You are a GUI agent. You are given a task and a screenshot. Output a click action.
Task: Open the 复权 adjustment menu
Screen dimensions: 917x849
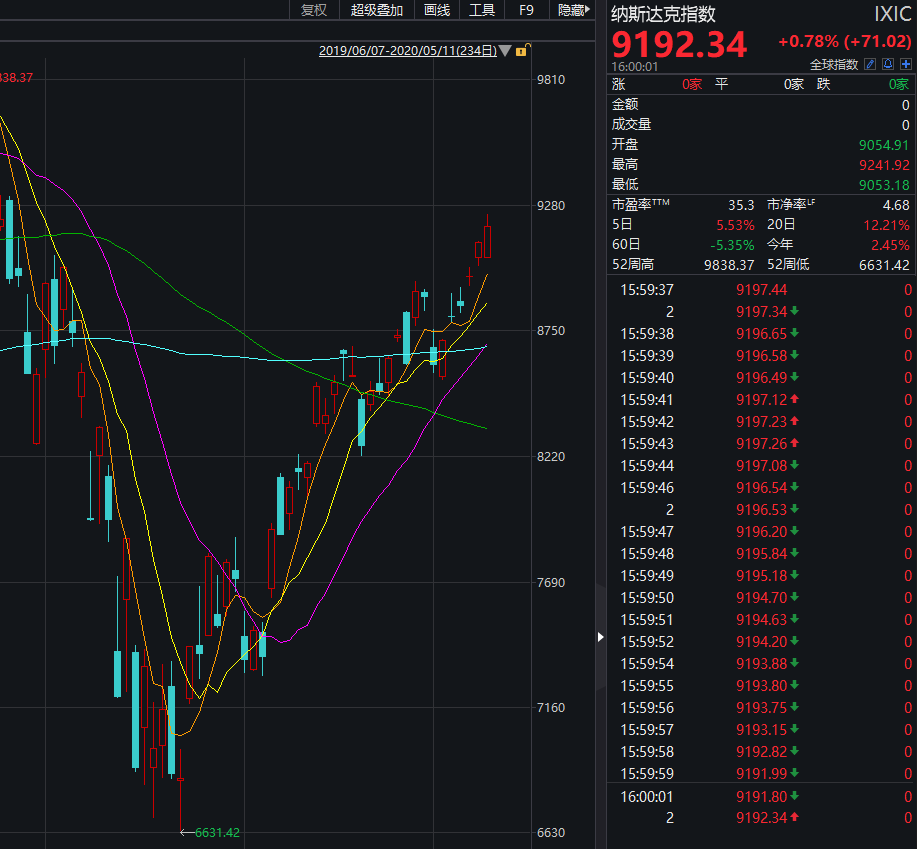pyautogui.click(x=314, y=10)
